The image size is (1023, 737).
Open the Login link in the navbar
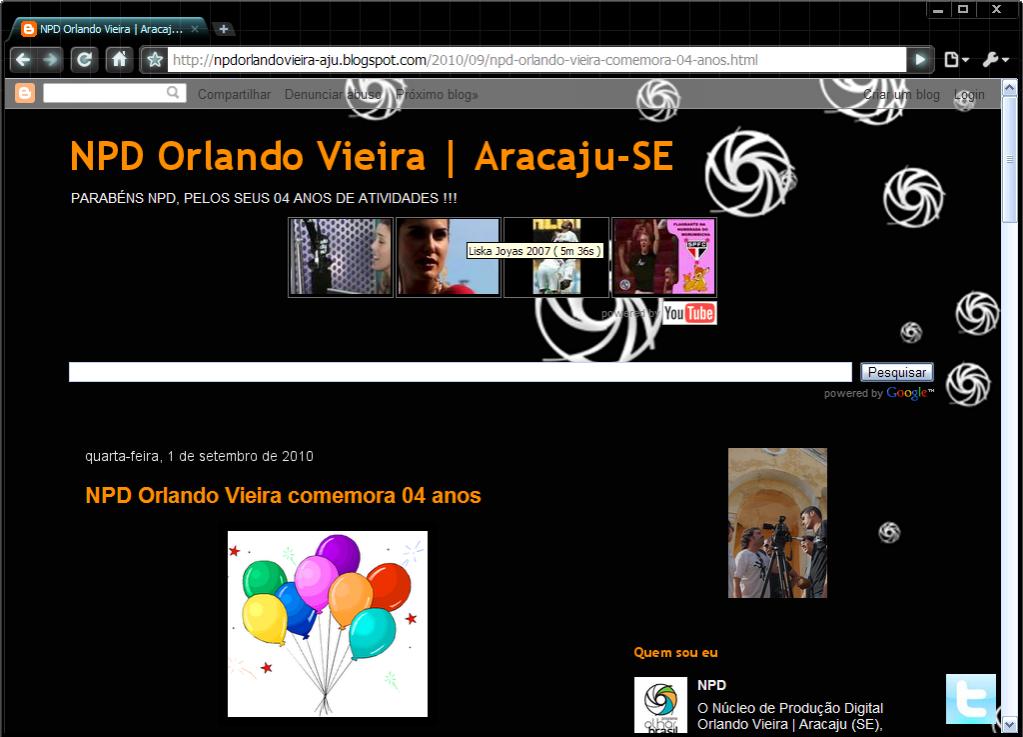[969, 95]
